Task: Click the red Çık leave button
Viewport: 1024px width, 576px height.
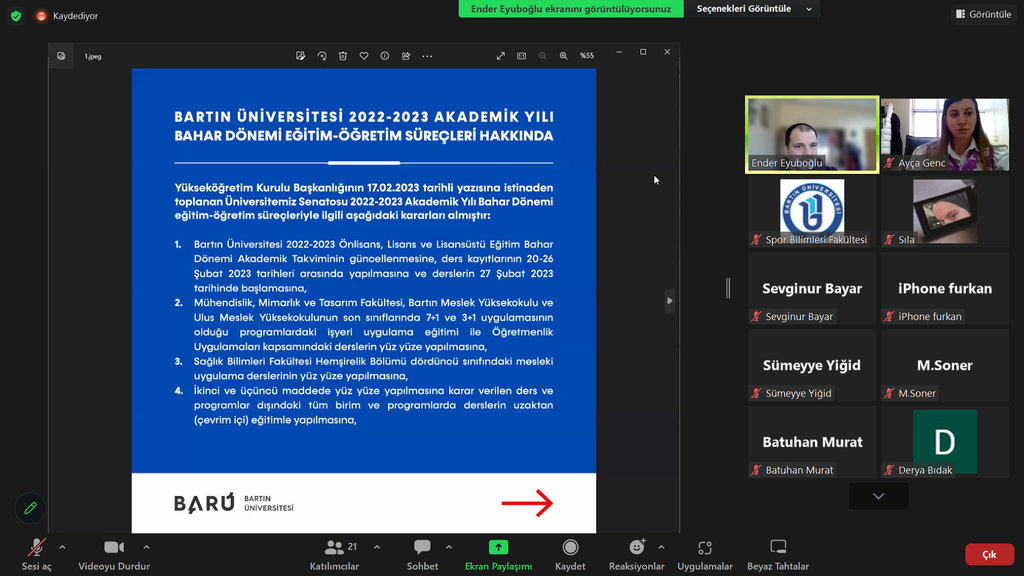Action: click(988, 554)
